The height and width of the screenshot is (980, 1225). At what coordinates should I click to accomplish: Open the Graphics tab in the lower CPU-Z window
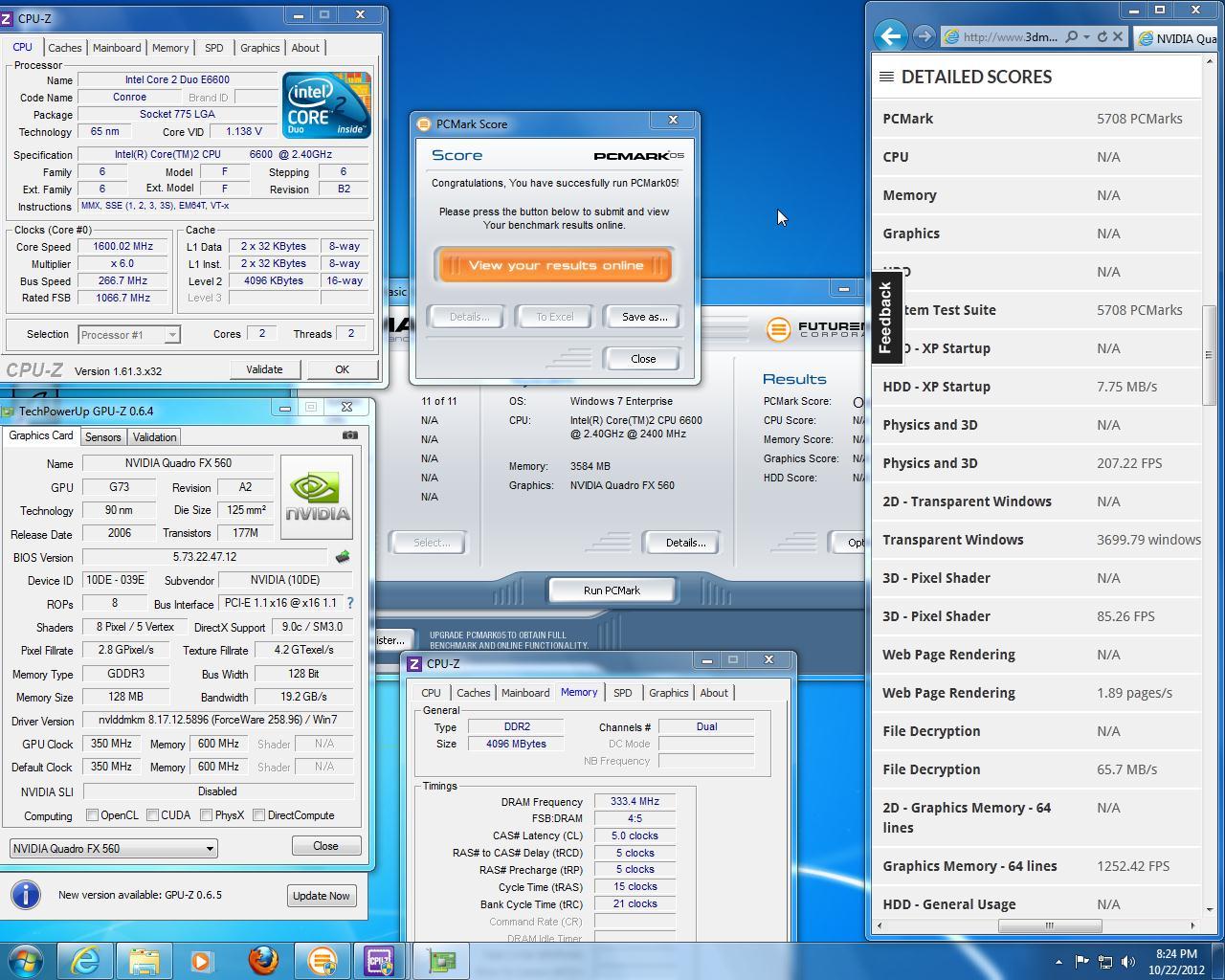pyautogui.click(x=668, y=693)
